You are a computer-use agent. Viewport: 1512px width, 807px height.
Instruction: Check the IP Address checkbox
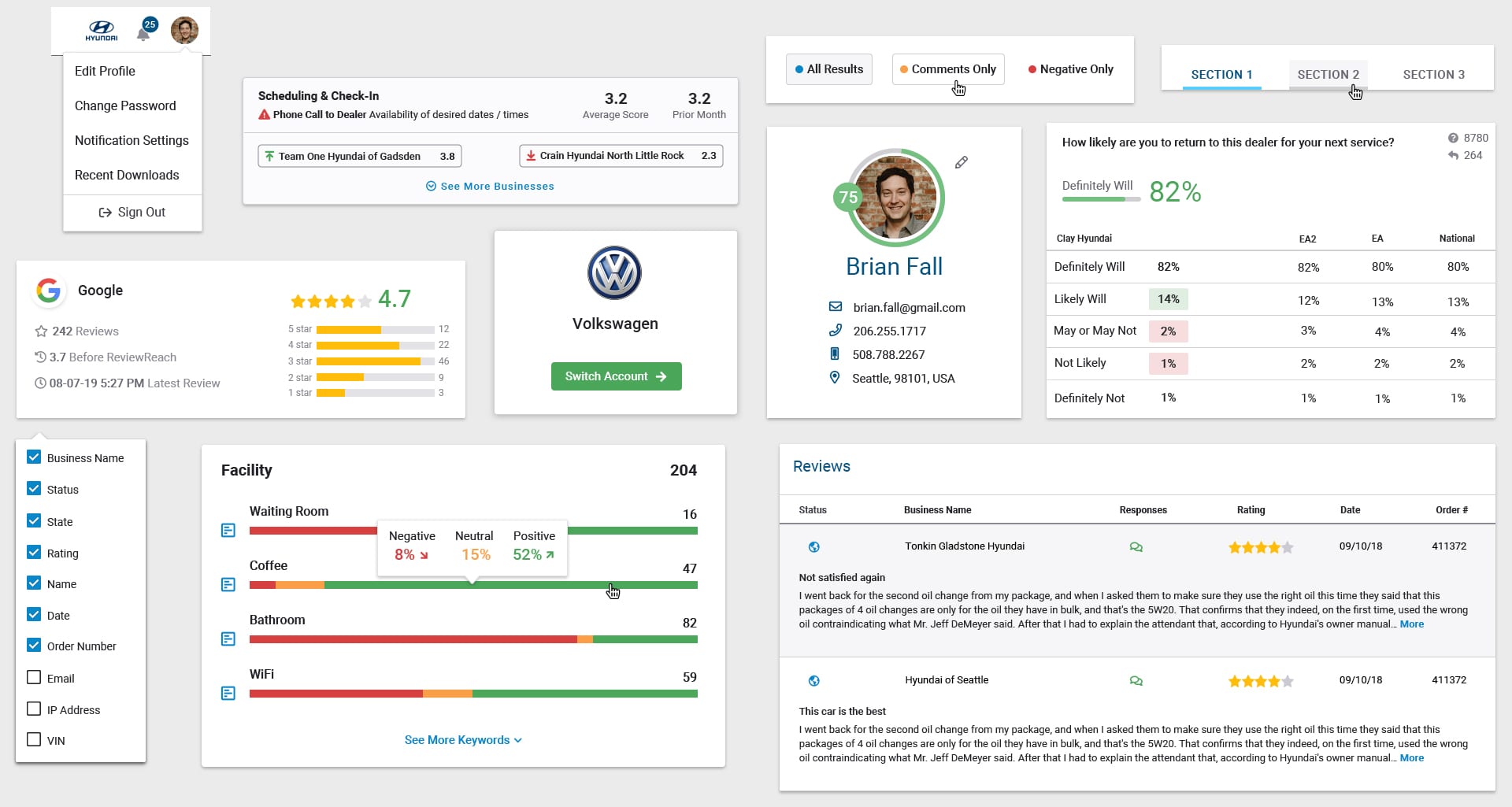pos(34,709)
